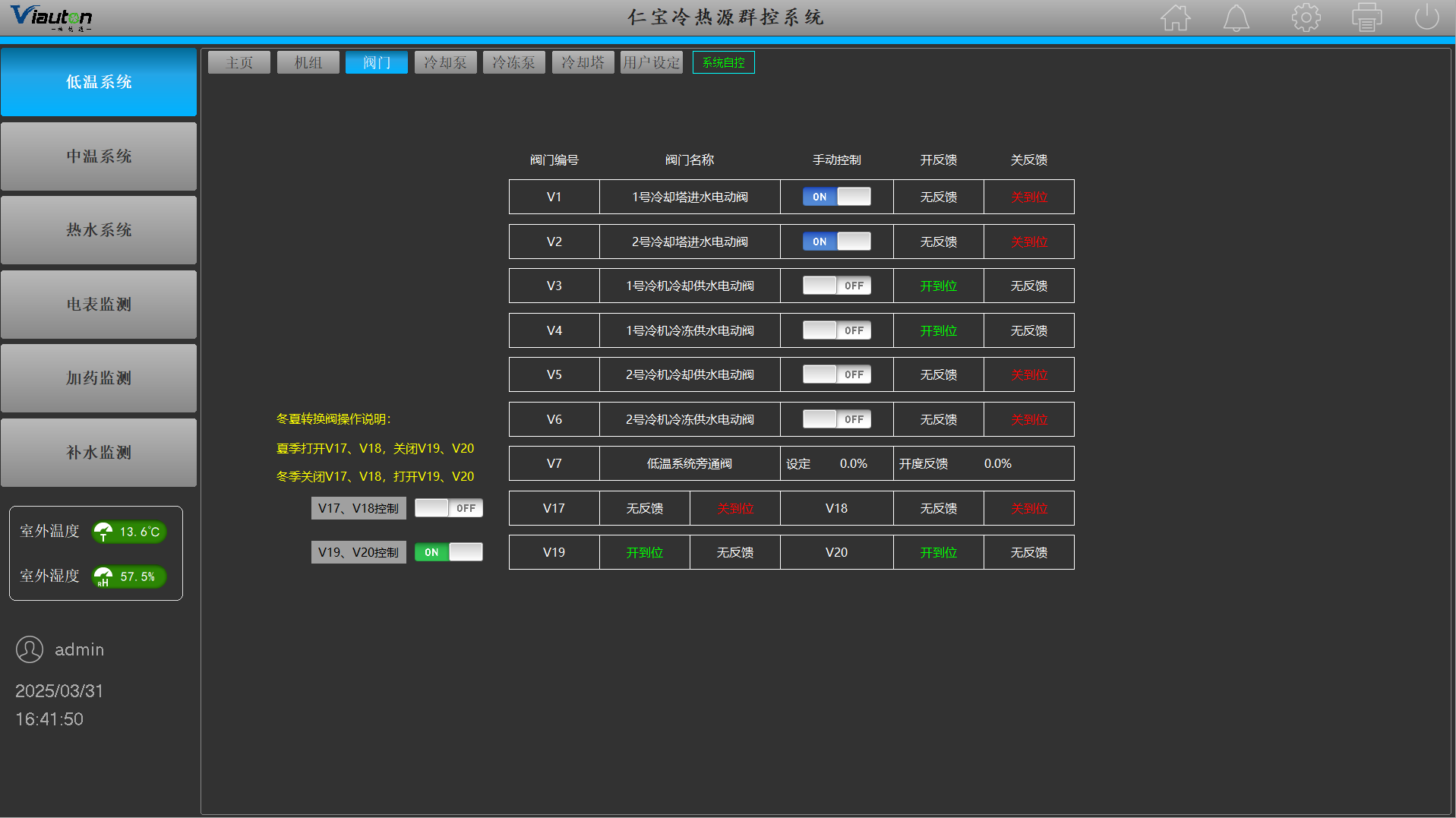Toggle the V17、V18 control switch
Image resolution: width=1456 pixels, height=818 pixels.
(x=448, y=508)
